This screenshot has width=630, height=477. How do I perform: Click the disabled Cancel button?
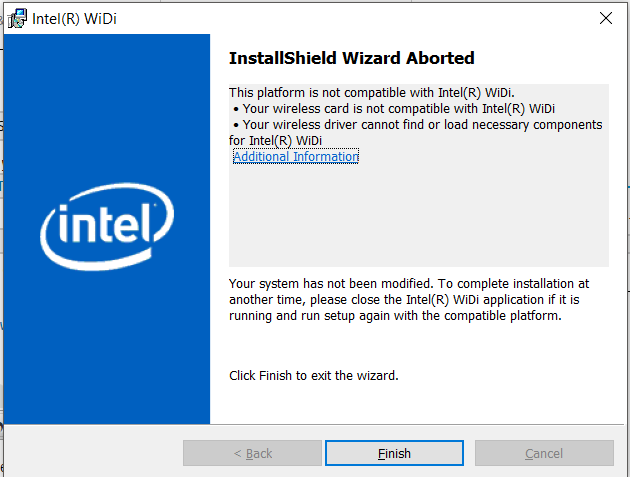[544, 453]
